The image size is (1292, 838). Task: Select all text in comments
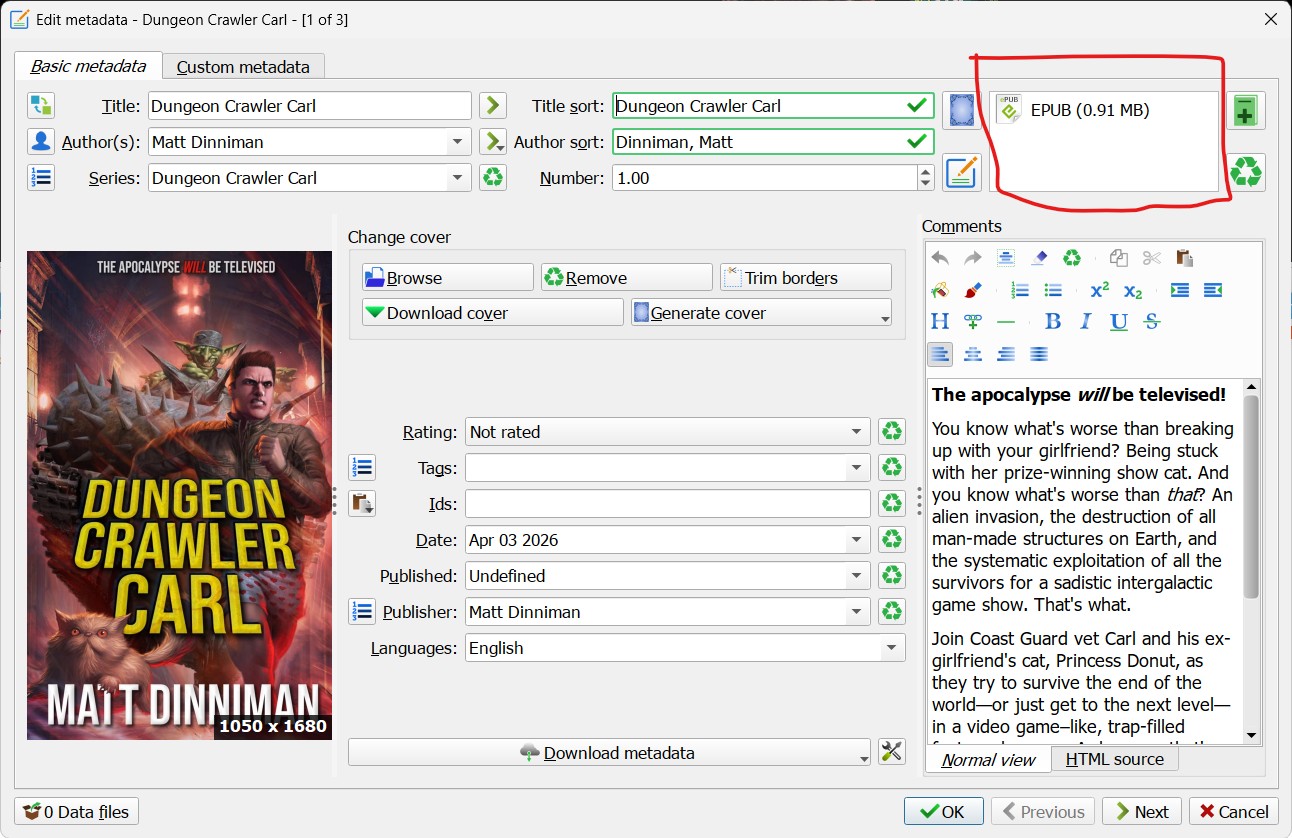1006,258
